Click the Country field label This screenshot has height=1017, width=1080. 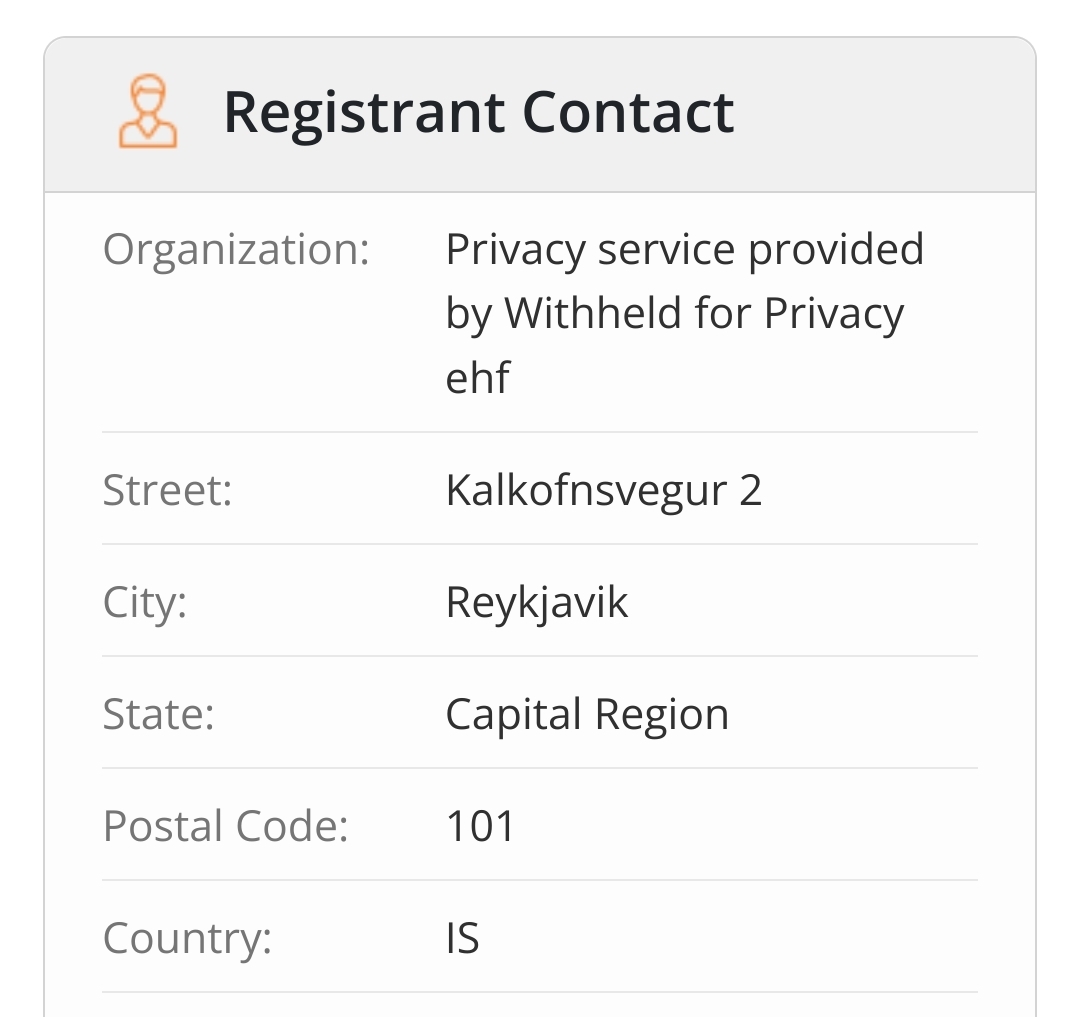187,938
